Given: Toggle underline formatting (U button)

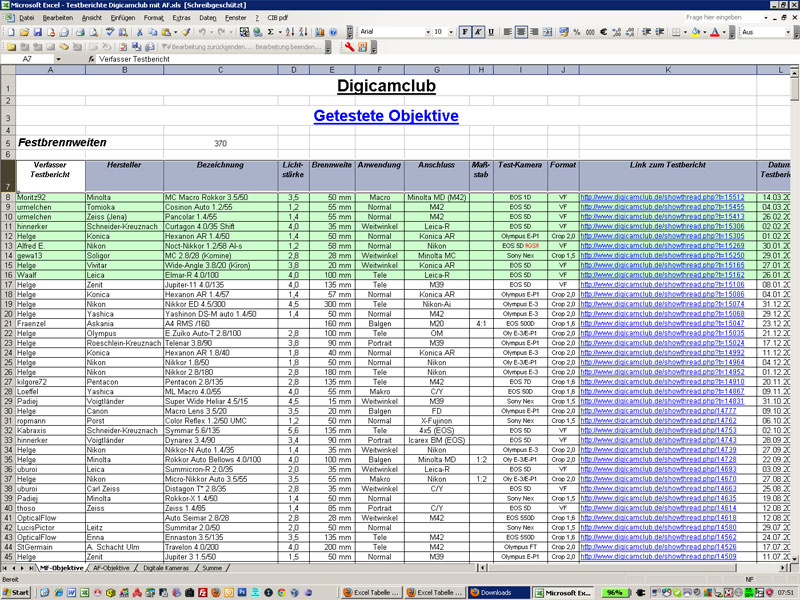Looking at the screenshot, I should [x=491, y=32].
